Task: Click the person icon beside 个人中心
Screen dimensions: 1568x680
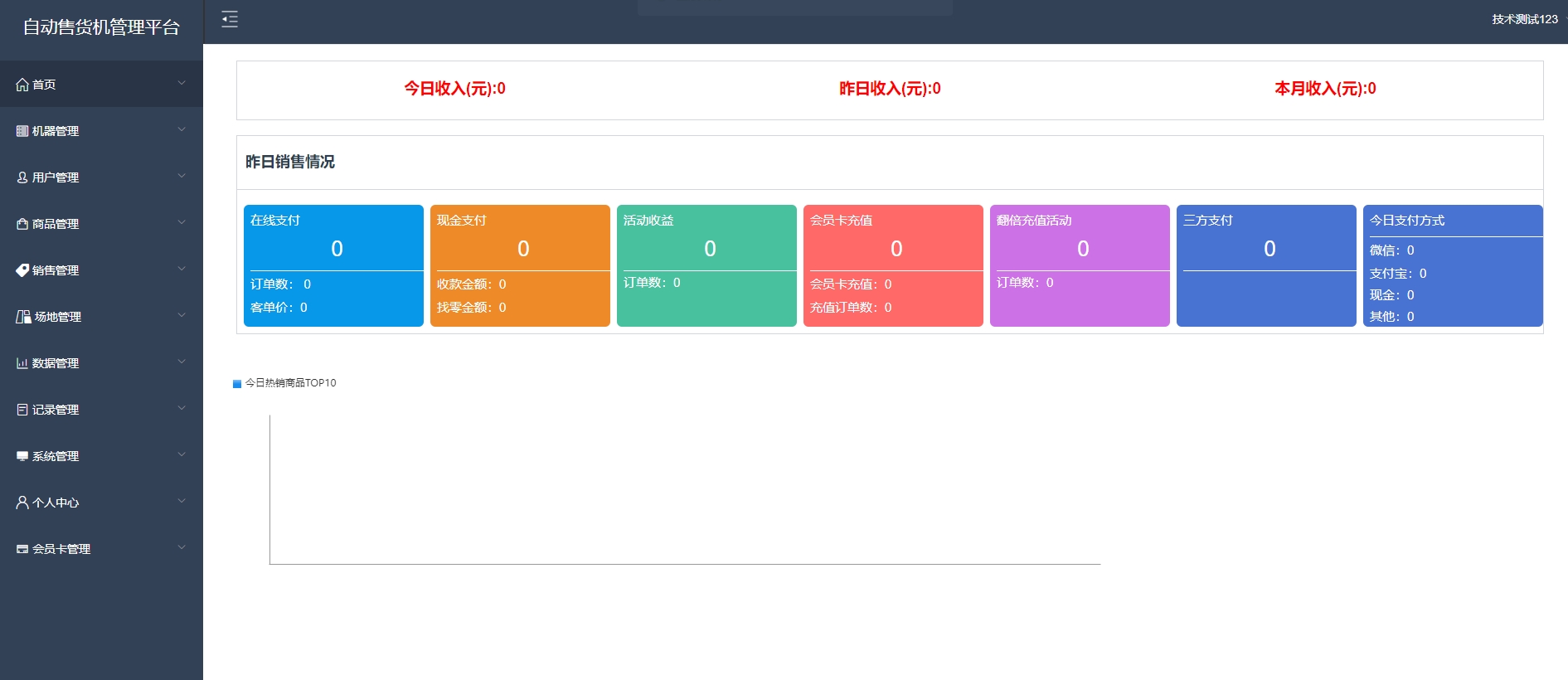Action: click(22, 503)
